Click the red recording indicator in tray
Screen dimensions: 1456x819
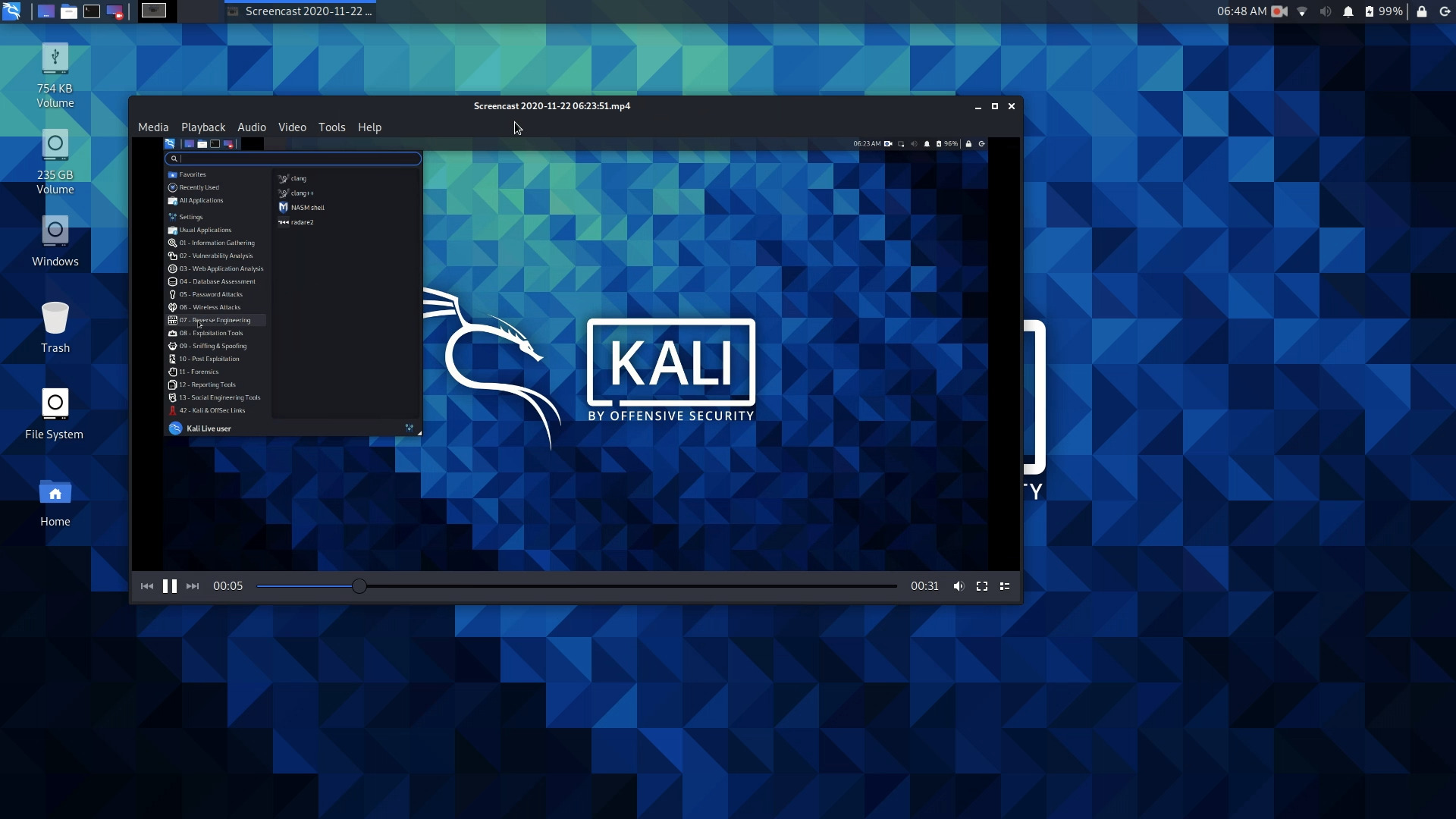pyautogui.click(x=1279, y=11)
